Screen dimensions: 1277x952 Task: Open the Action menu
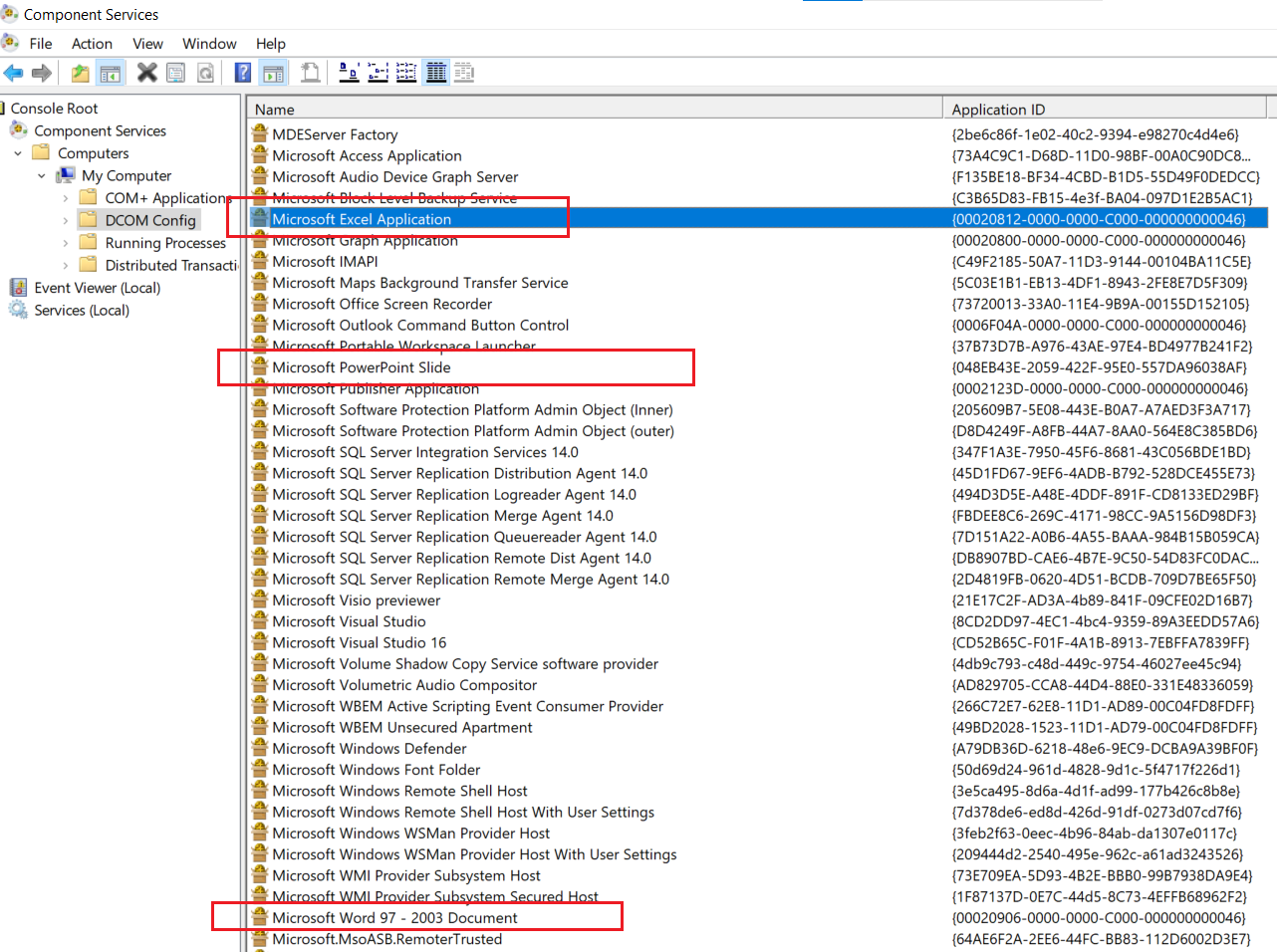pos(92,44)
